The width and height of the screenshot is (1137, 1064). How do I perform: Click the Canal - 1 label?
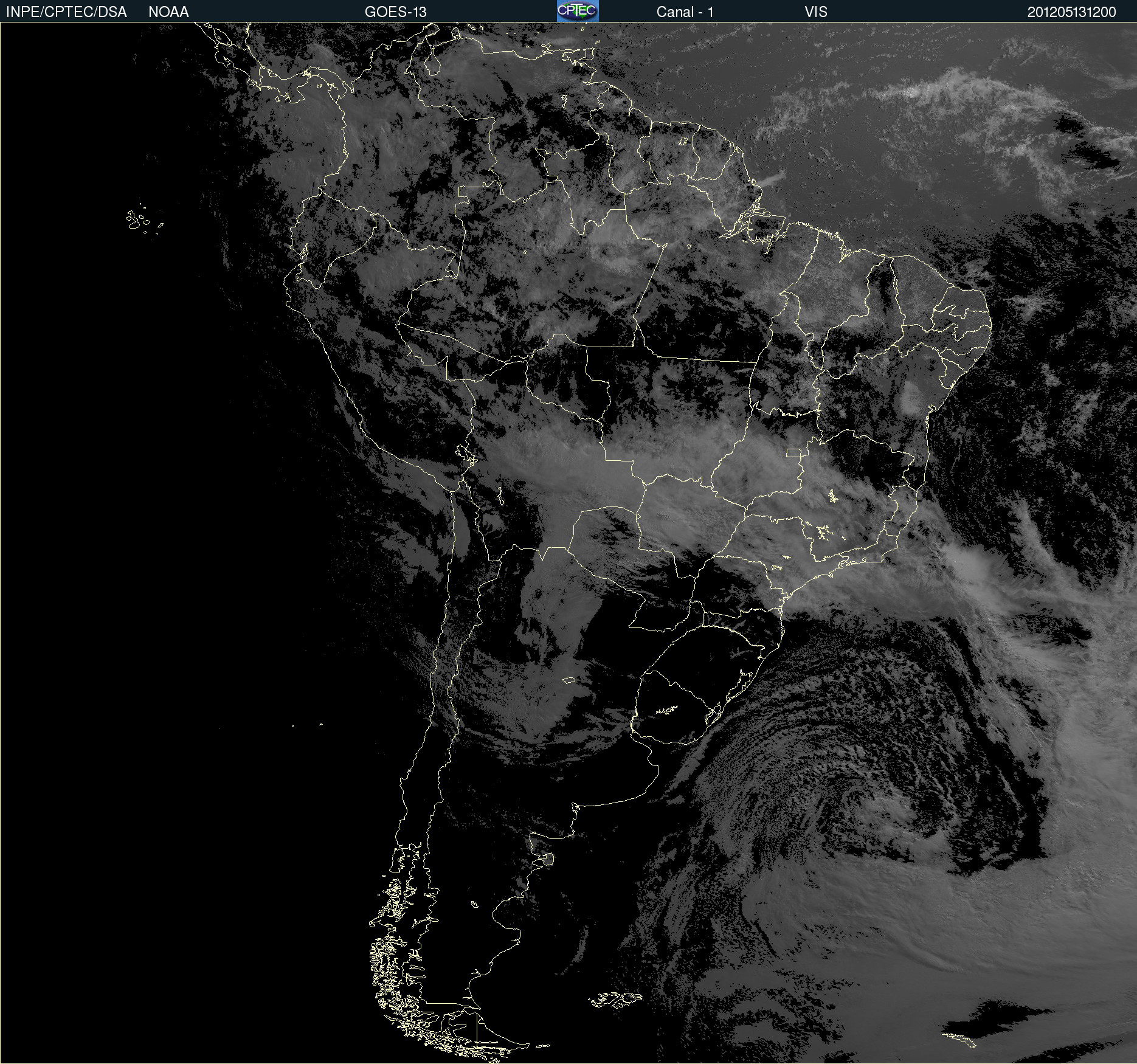(685, 12)
